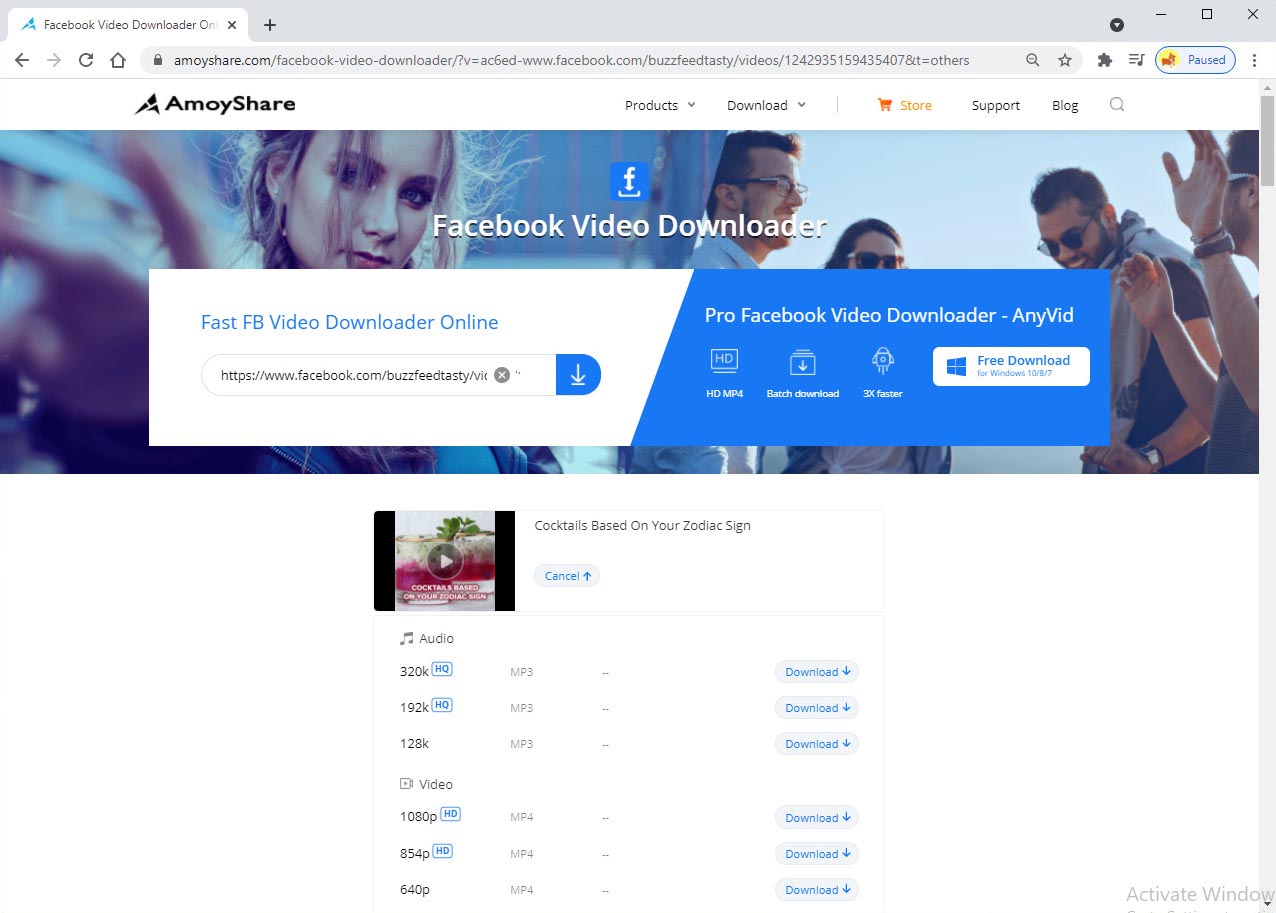Click the 3X faster rocket icon
The width and height of the screenshot is (1276, 913).
click(x=882, y=361)
